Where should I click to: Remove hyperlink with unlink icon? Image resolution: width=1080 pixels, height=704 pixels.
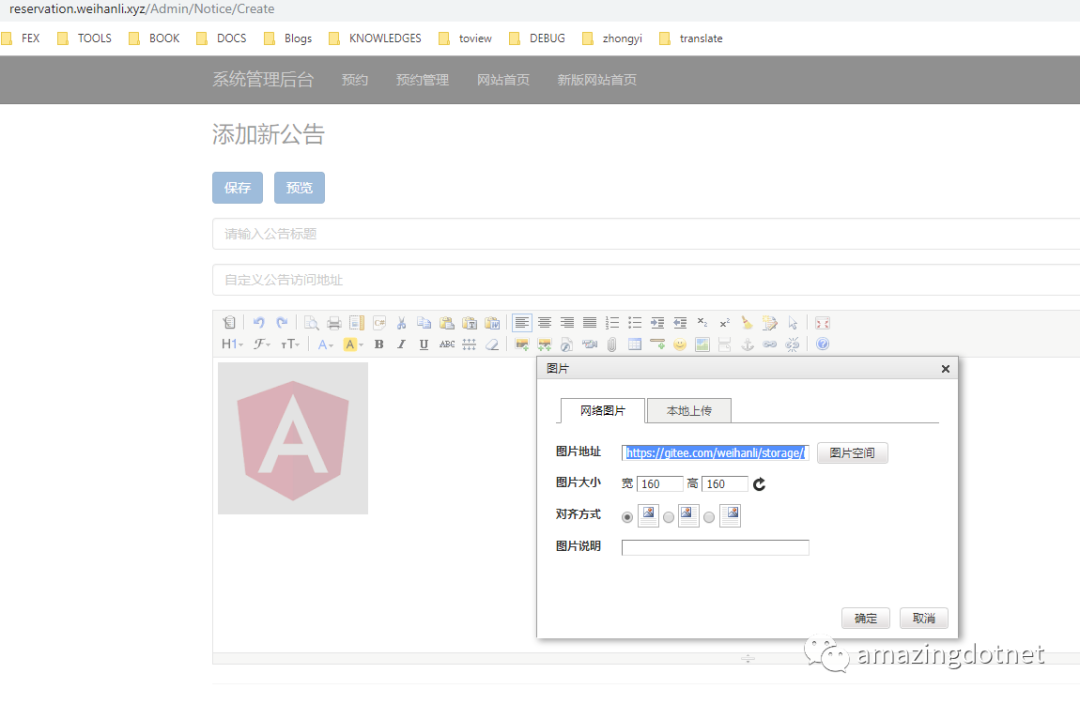[x=793, y=344]
